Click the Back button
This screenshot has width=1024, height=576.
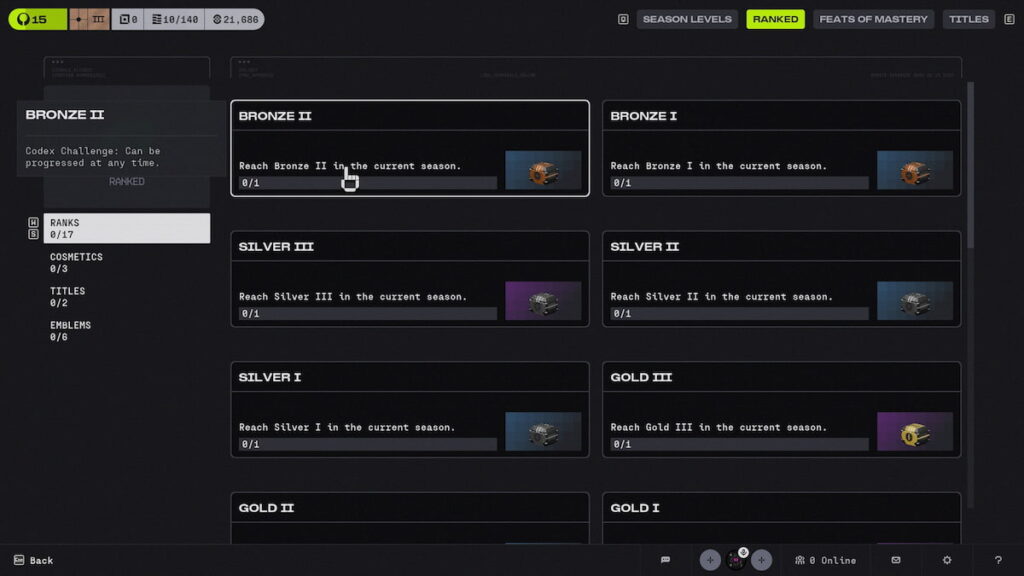point(33,560)
